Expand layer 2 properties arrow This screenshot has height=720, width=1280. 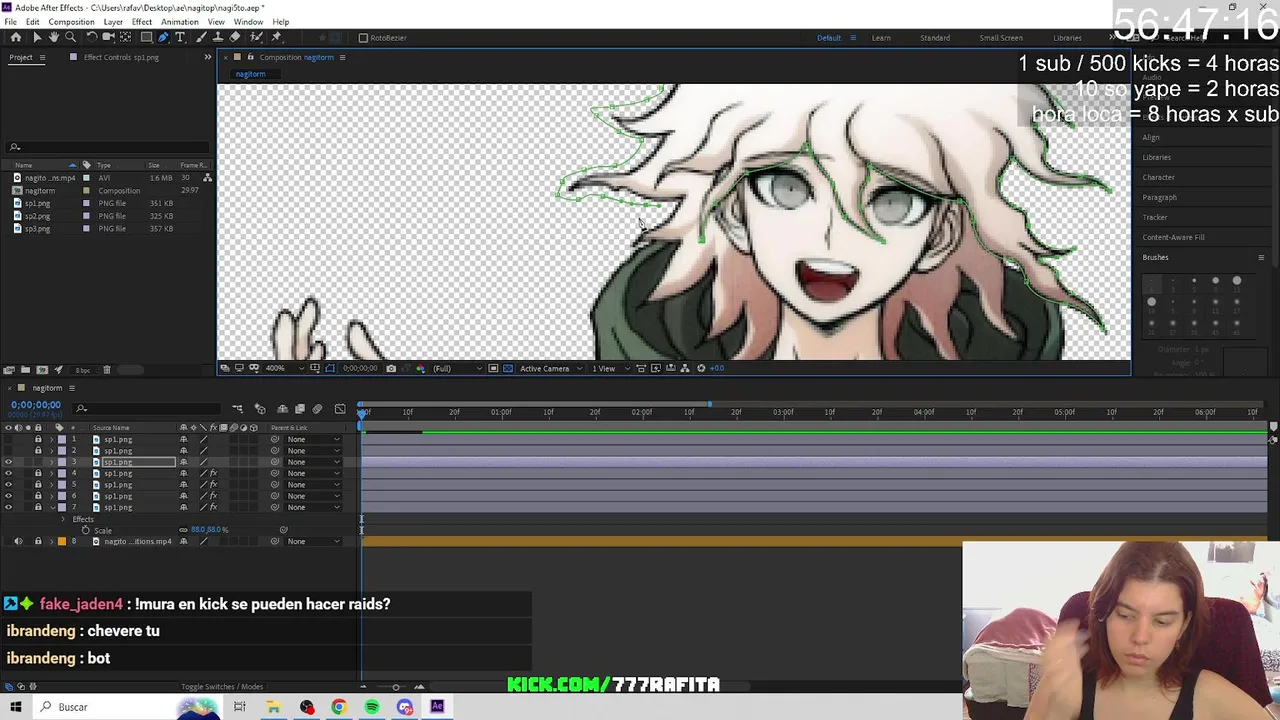tap(52, 451)
